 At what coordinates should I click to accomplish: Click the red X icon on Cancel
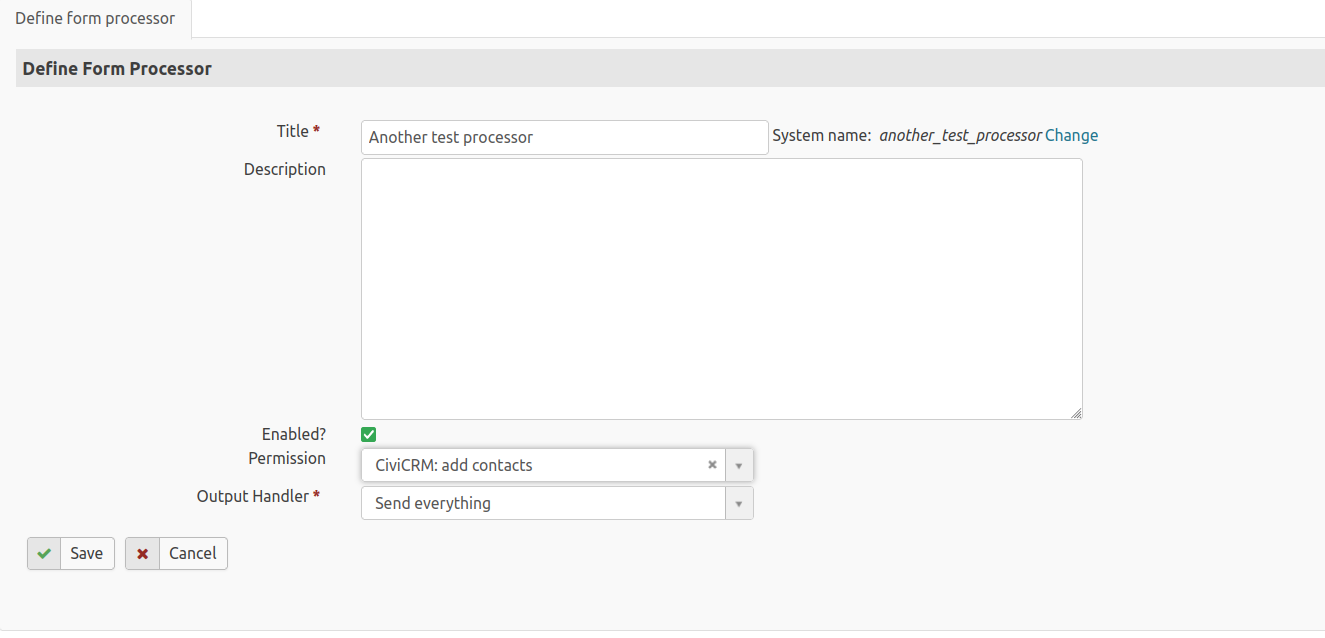click(x=143, y=554)
